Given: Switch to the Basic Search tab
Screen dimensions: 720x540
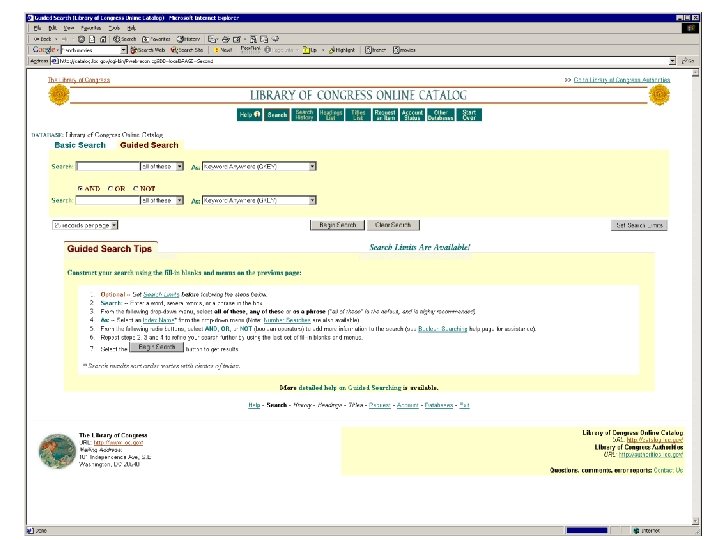Looking at the screenshot, I should coord(80,145).
